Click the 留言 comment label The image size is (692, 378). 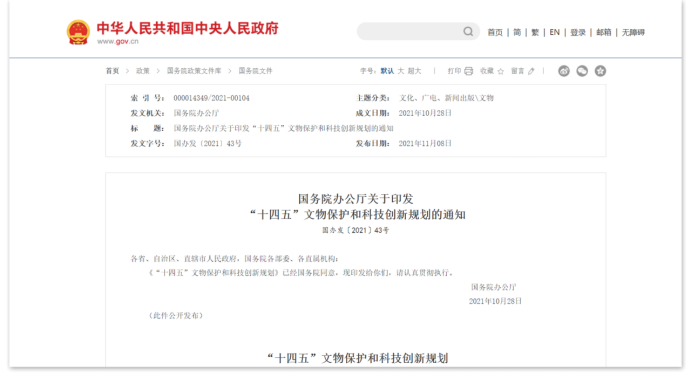click(x=518, y=71)
